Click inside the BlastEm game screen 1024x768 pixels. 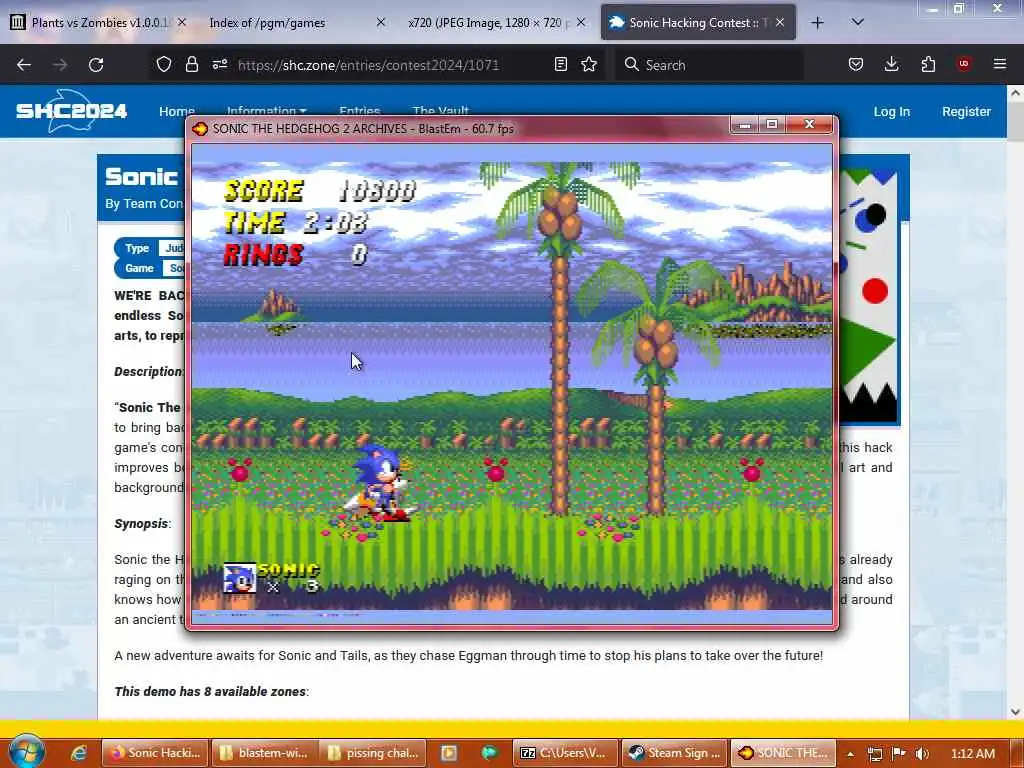(512, 385)
